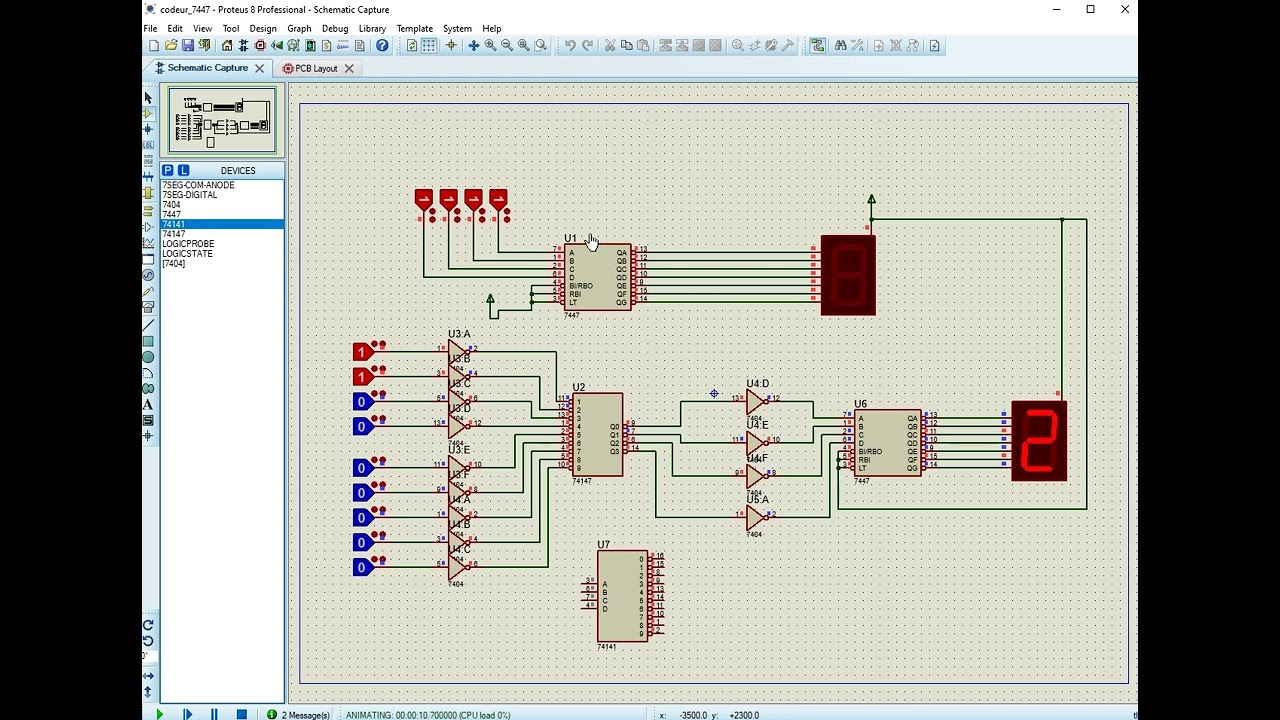Toggle the first logic state showing 1
This screenshot has height=720, width=1280.
coord(363,351)
